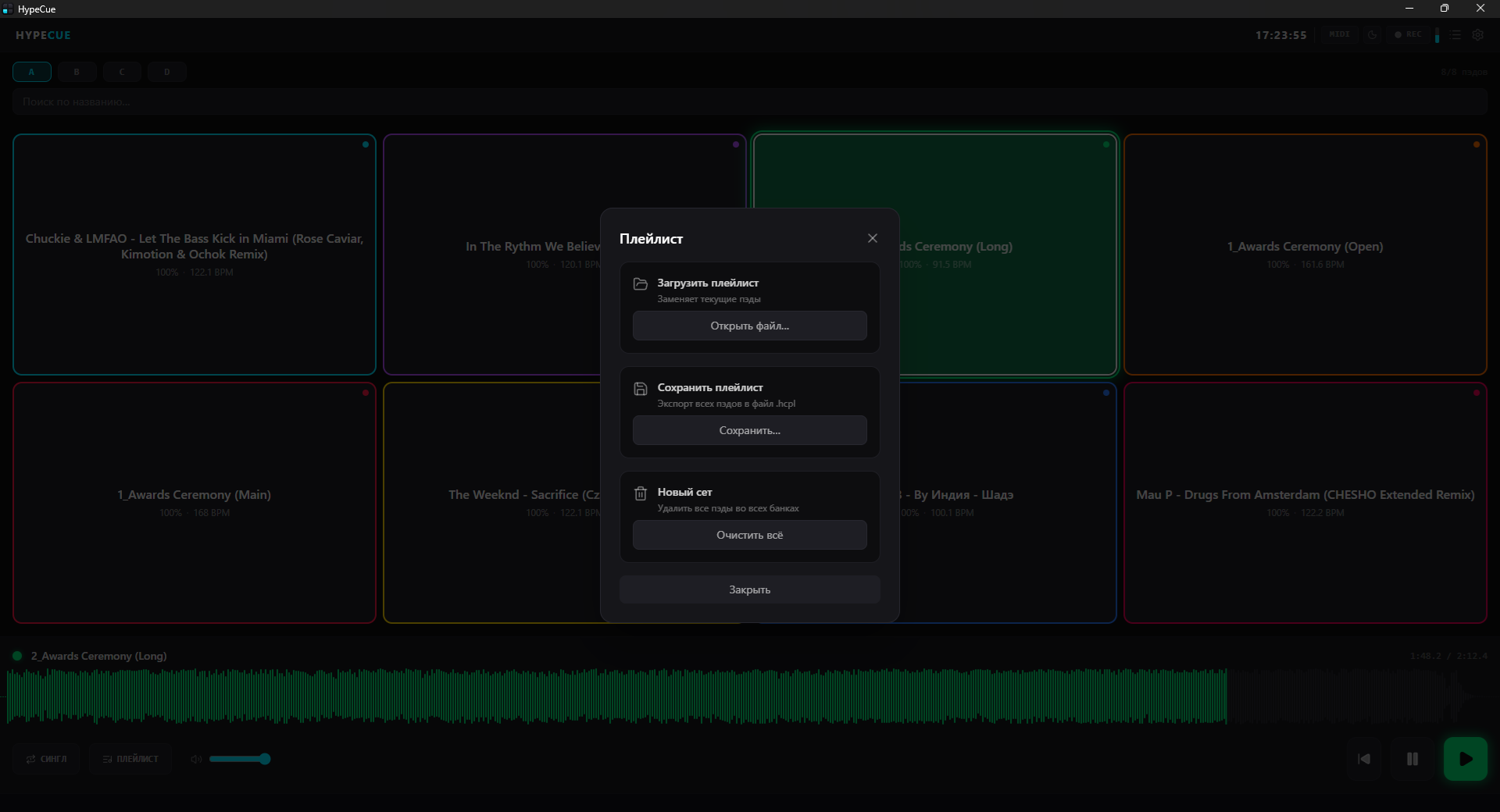Screen dimensions: 1500x812
Task: Trigger the 1_Awards Ceremony (Main) pad
Action: (x=195, y=503)
